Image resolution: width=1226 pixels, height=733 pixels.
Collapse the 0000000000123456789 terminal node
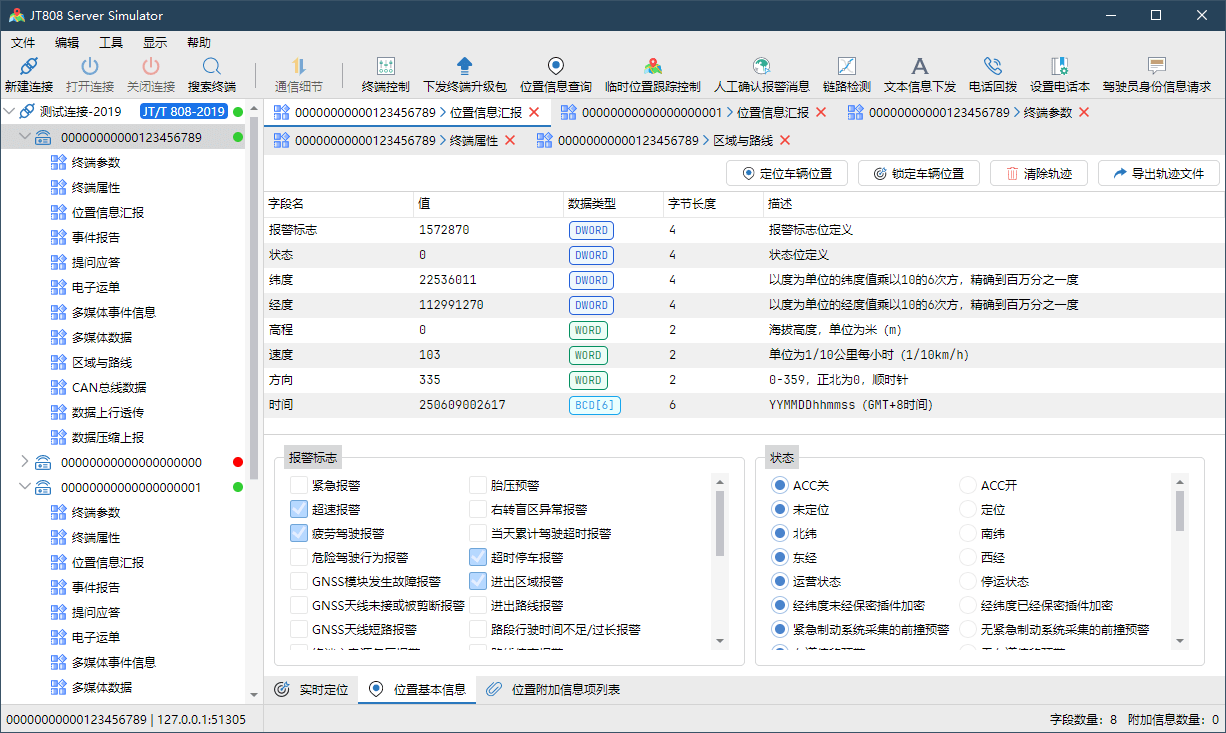click(25, 137)
